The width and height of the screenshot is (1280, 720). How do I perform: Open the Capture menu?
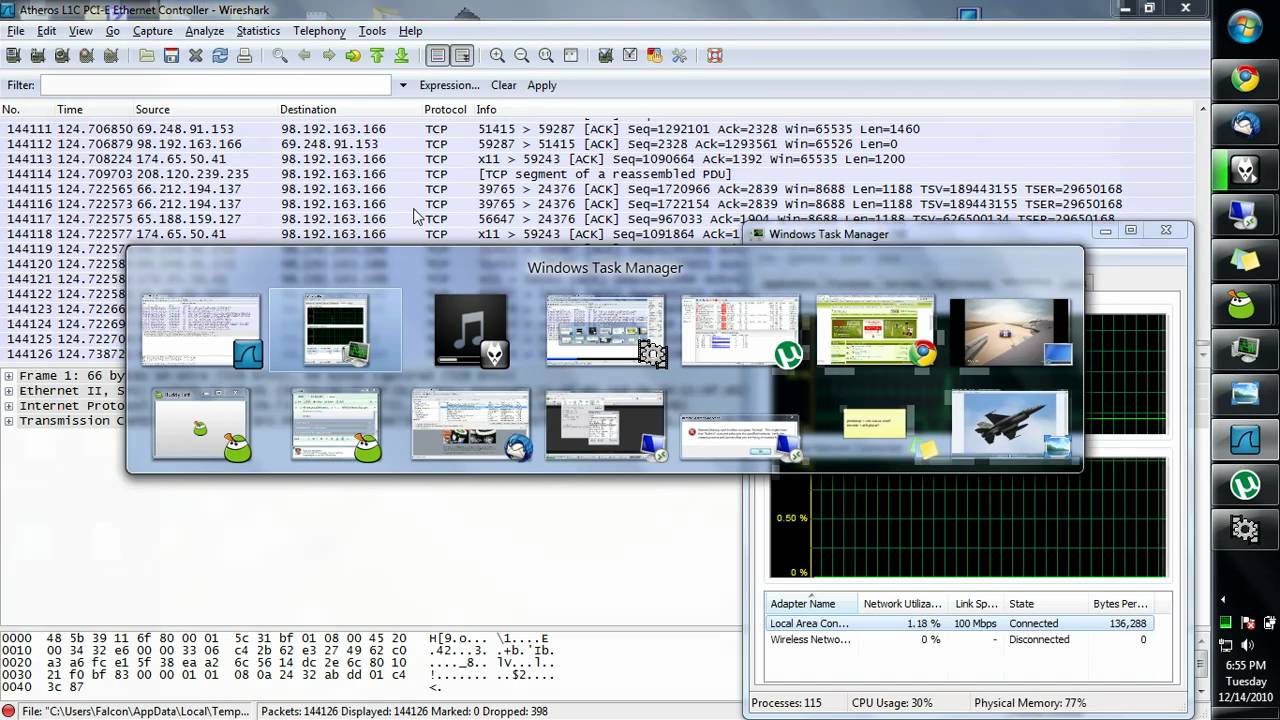click(153, 31)
